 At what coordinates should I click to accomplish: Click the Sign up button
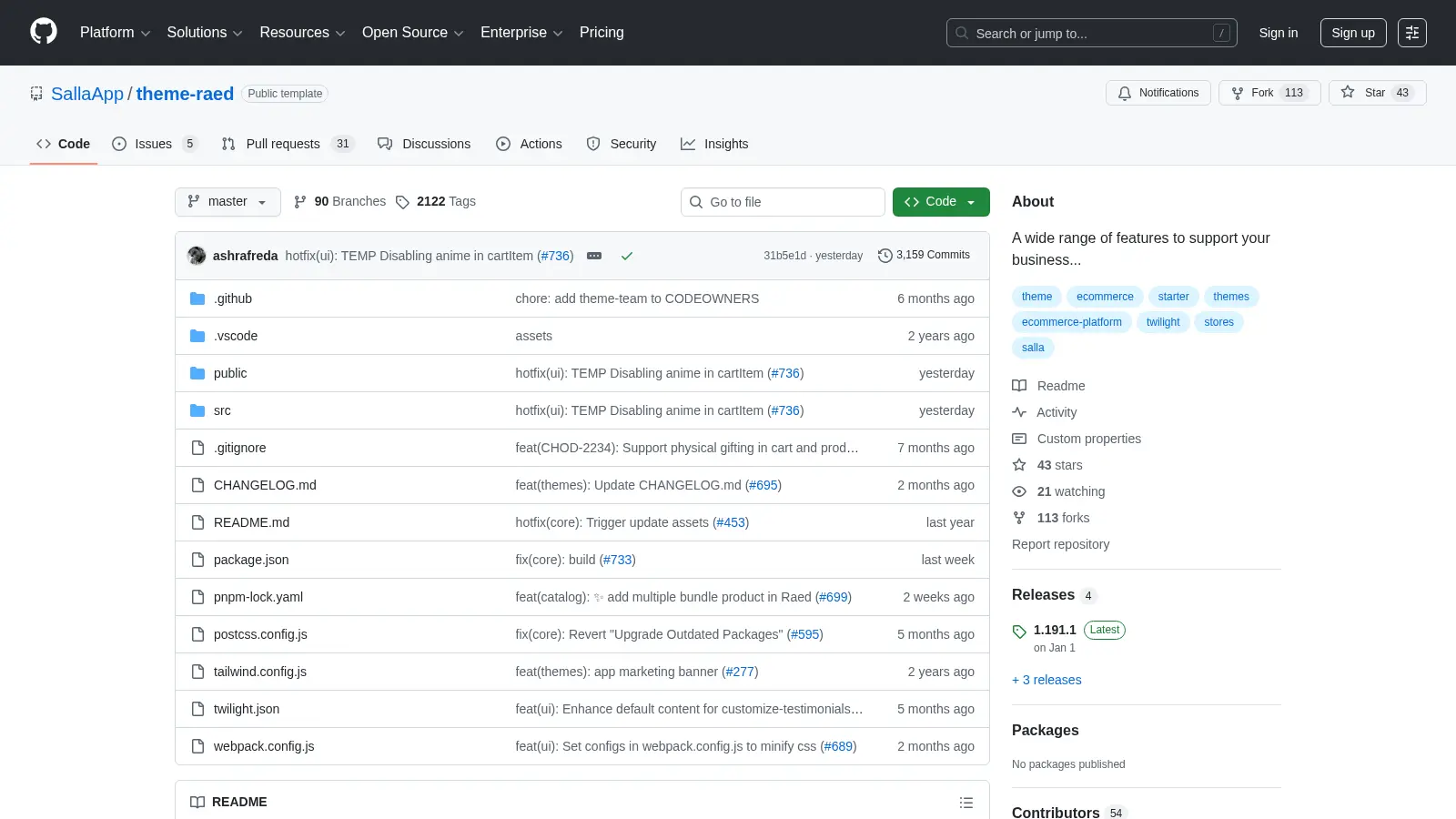[x=1353, y=33]
